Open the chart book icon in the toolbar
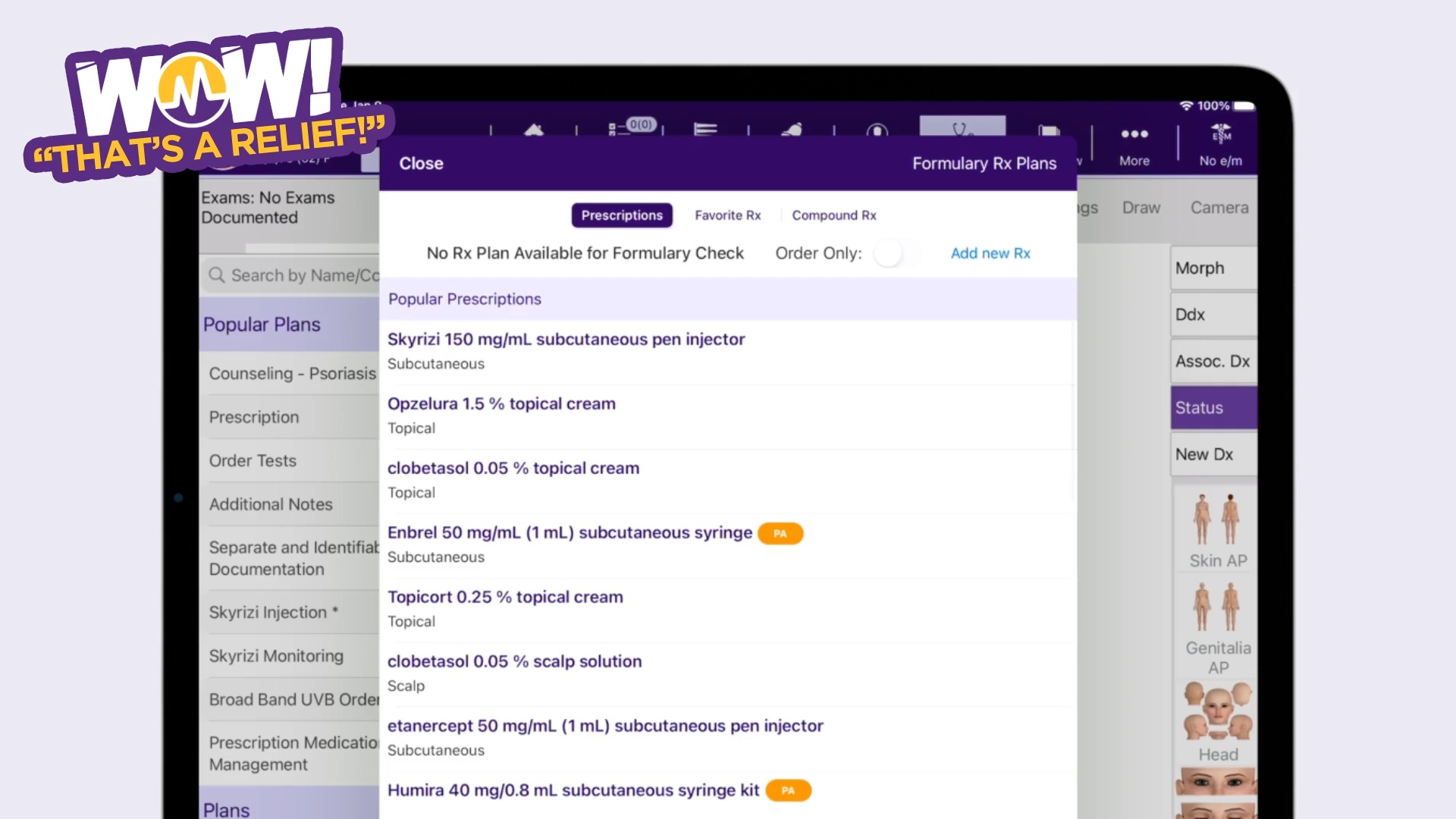The width and height of the screenshot is (1456, 819). [1047, 131]
